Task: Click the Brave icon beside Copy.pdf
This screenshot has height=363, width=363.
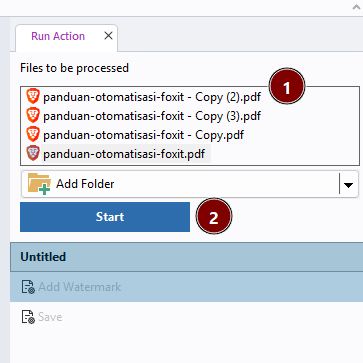Action: pyautogui.click(x=33, y=135)
